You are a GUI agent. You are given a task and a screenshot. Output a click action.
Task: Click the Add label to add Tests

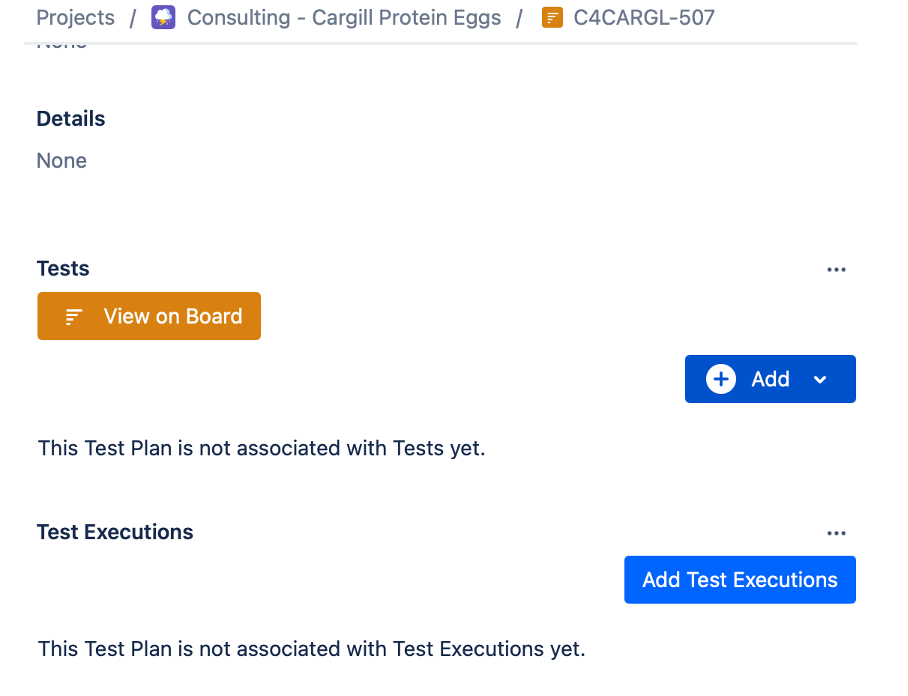click(x=770, y=379)
